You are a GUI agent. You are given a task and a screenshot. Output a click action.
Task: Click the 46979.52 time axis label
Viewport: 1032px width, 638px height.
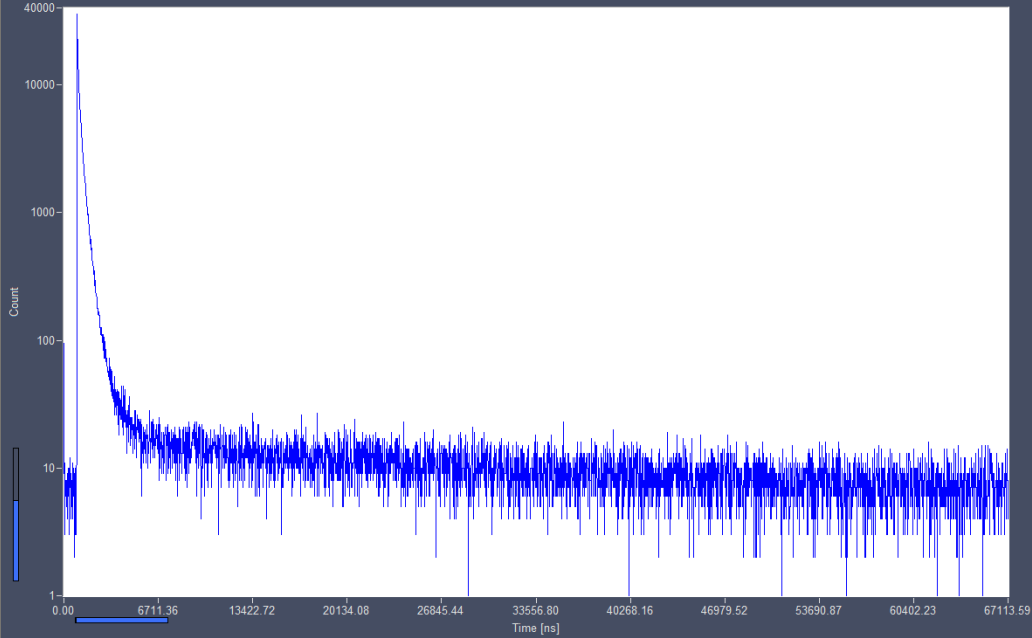click(724, 610)
